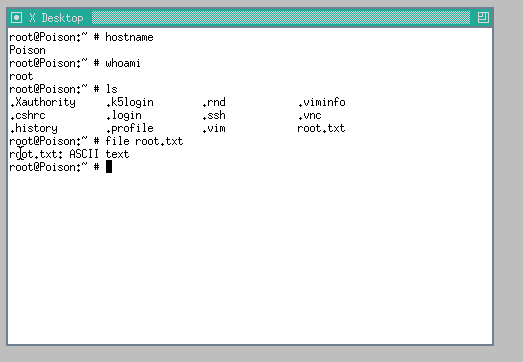Image resolution: width=523 pixels, height=362 pixels.
Task: Click the 'hostname' command text
Action: (129, 37)
